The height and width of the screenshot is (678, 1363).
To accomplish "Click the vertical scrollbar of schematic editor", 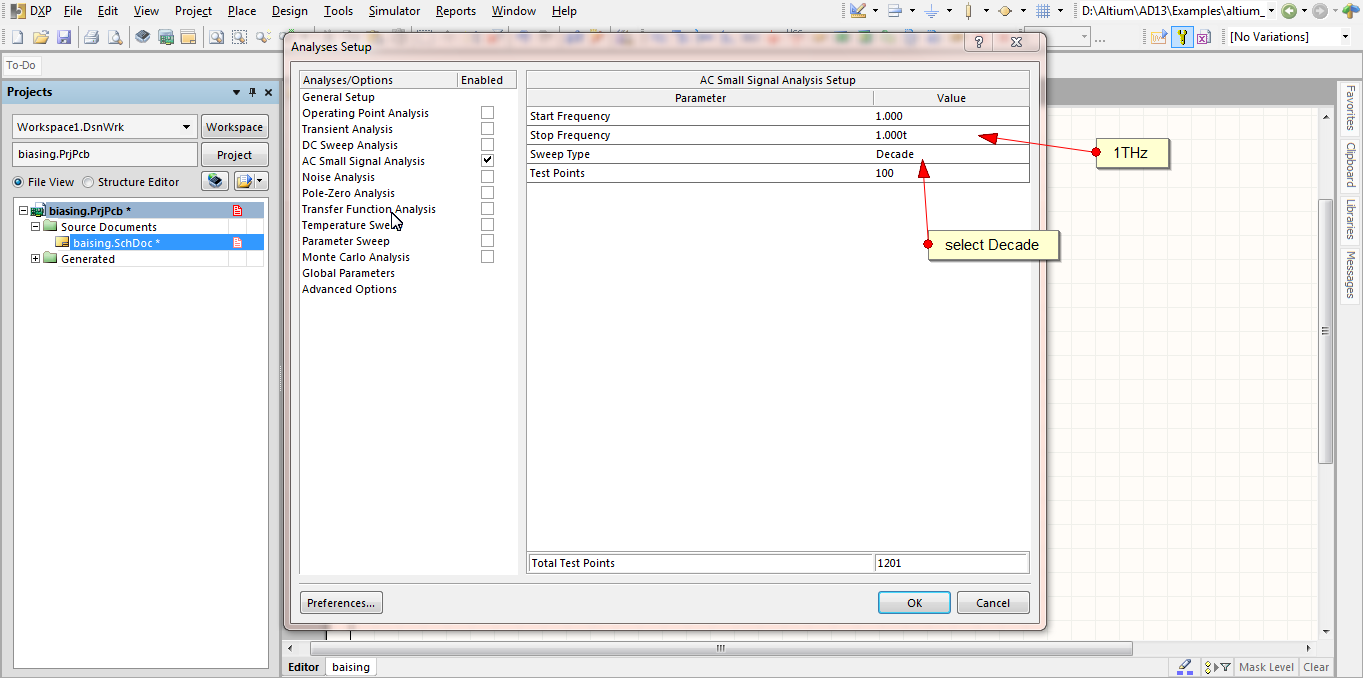I will [x=1326, y=330].
